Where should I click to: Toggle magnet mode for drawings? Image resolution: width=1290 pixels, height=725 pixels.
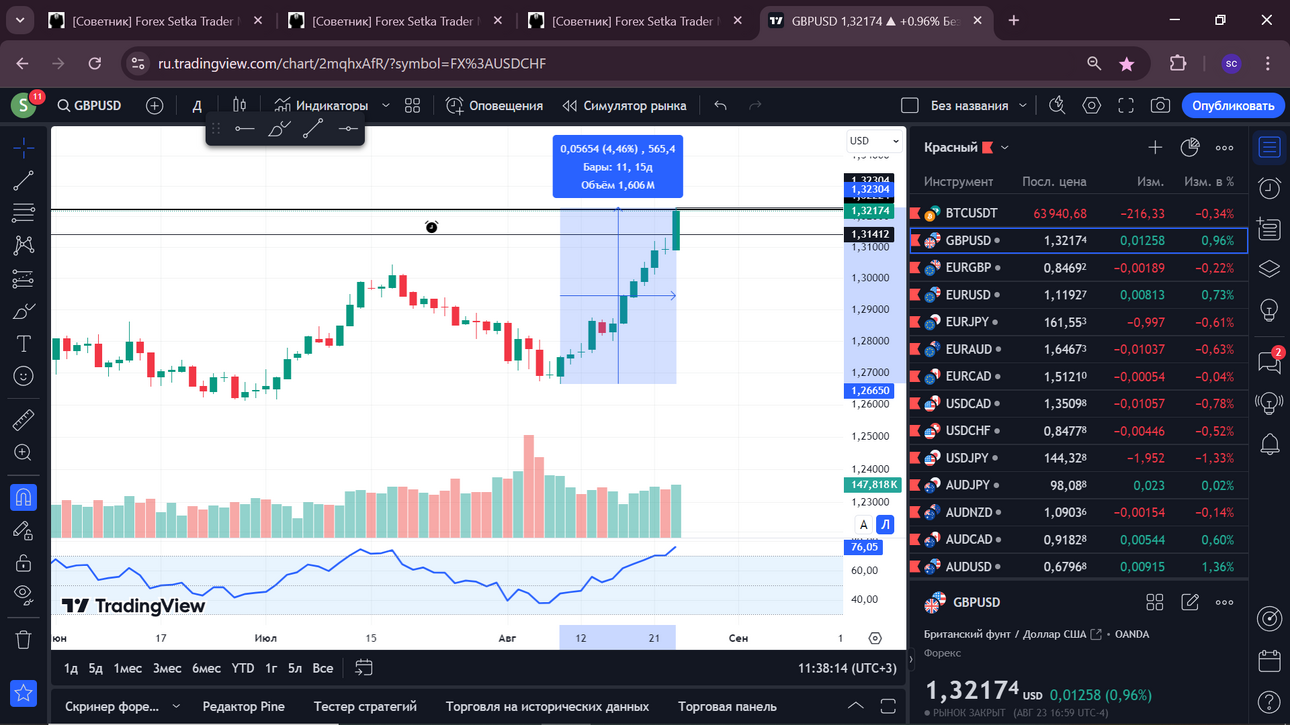(x=24, y=497)
